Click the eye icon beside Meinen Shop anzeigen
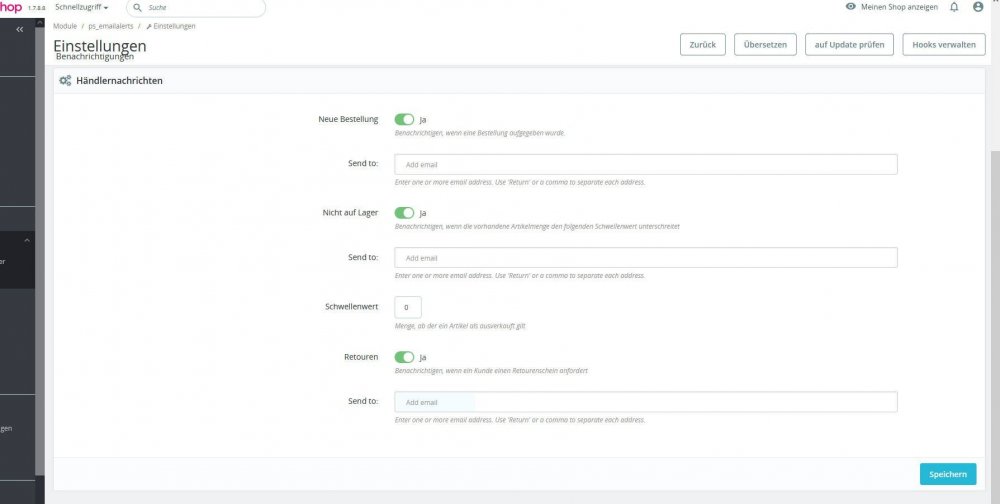 click(851, 7)
